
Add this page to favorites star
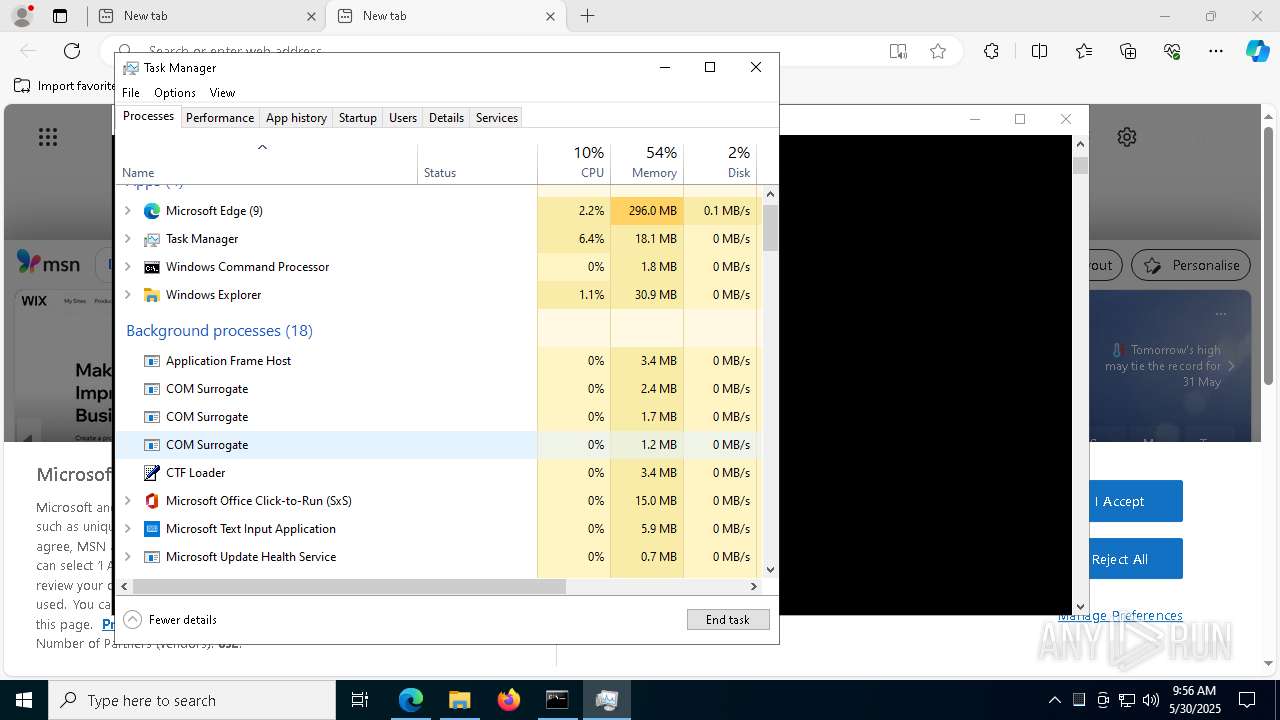(938, 51)
